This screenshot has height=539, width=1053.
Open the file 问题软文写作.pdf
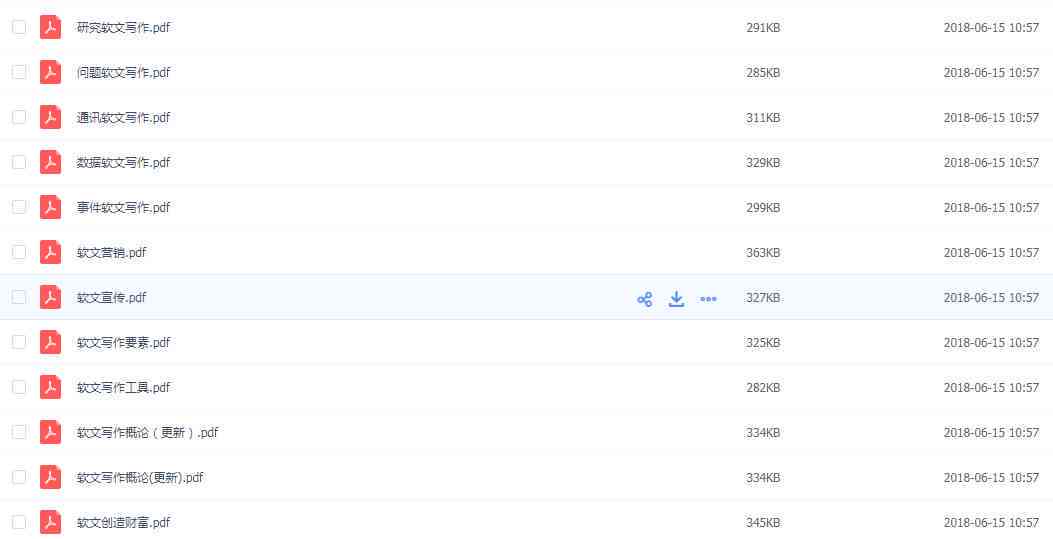pos(124,72)
